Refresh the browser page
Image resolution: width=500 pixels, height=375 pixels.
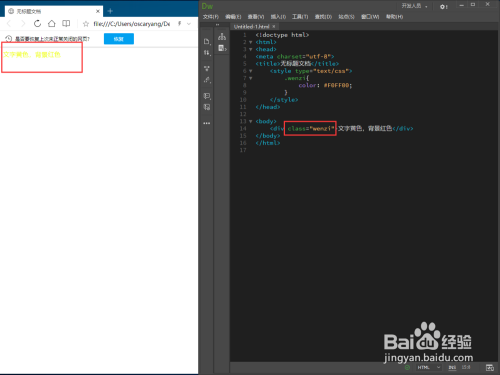[37, 24]
